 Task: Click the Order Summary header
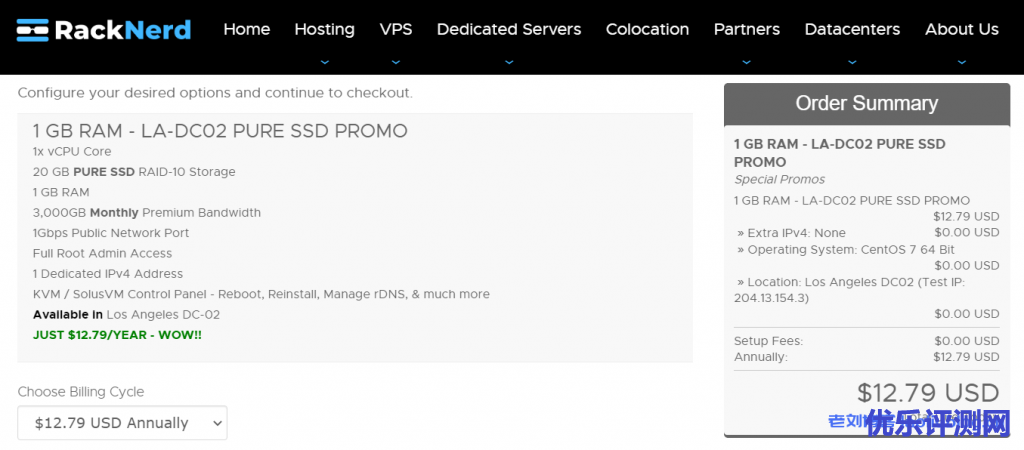pyautogui.click(x=866, y=103)
